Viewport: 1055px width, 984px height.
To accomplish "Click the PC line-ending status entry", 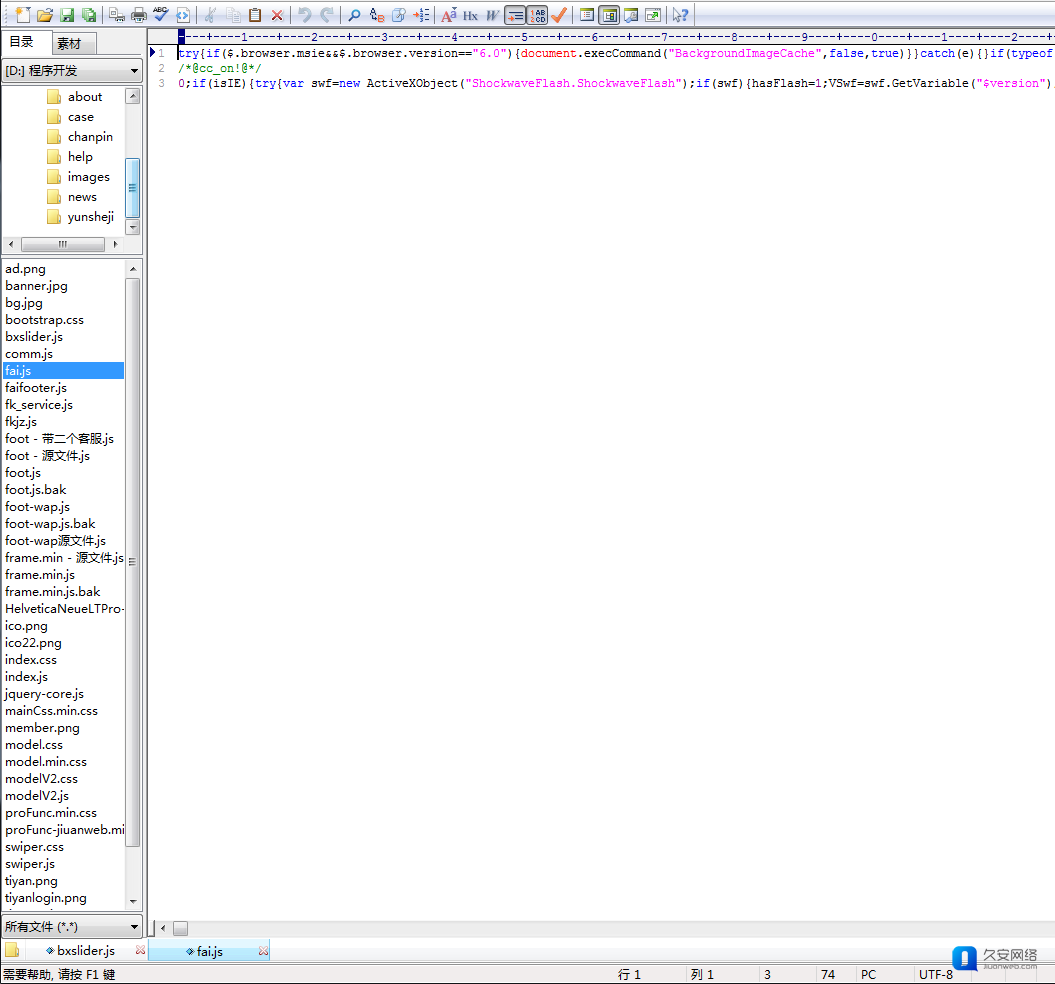I will 869,975.
